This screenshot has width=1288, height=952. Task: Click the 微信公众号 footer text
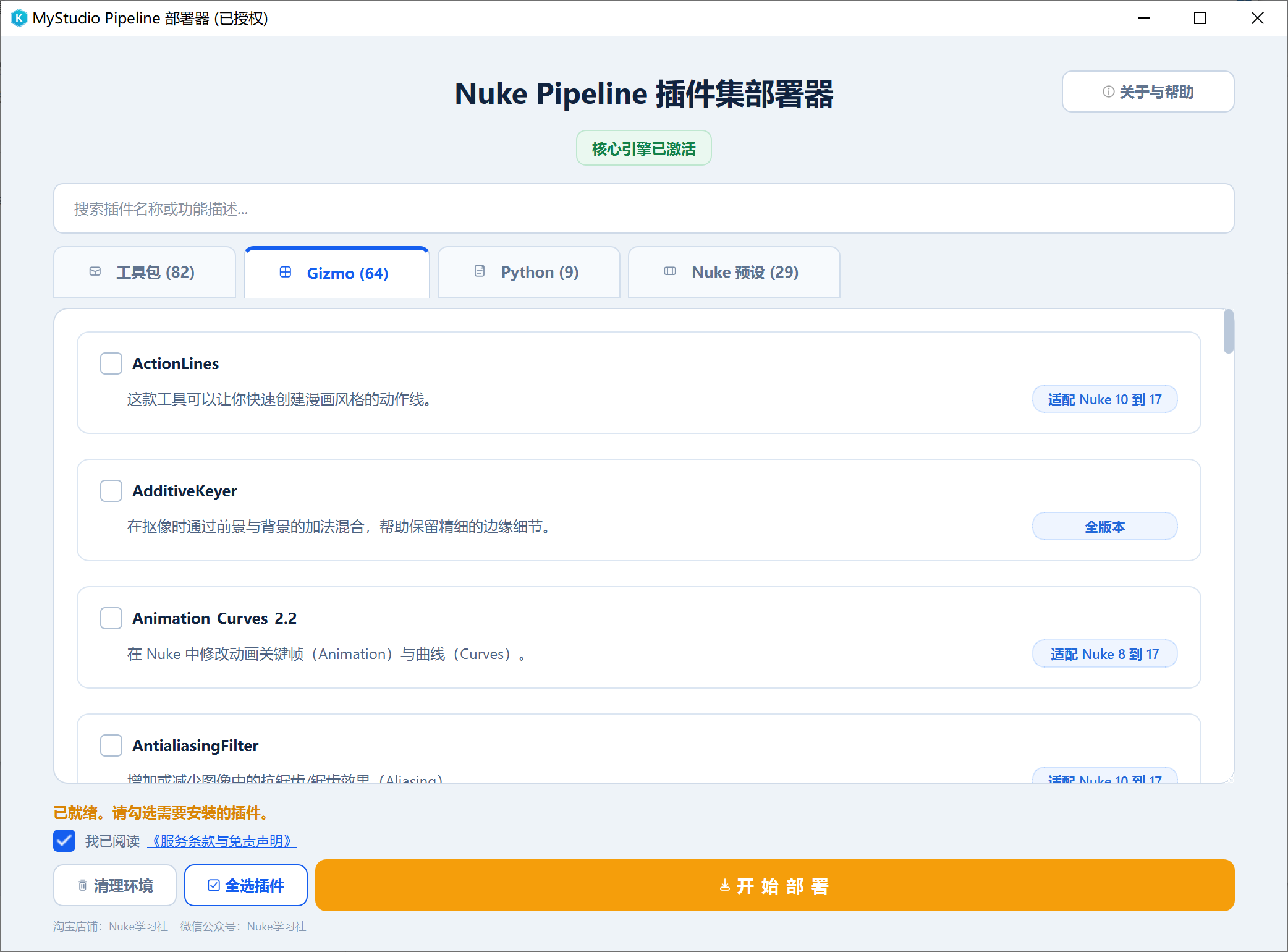pos(243,926)
